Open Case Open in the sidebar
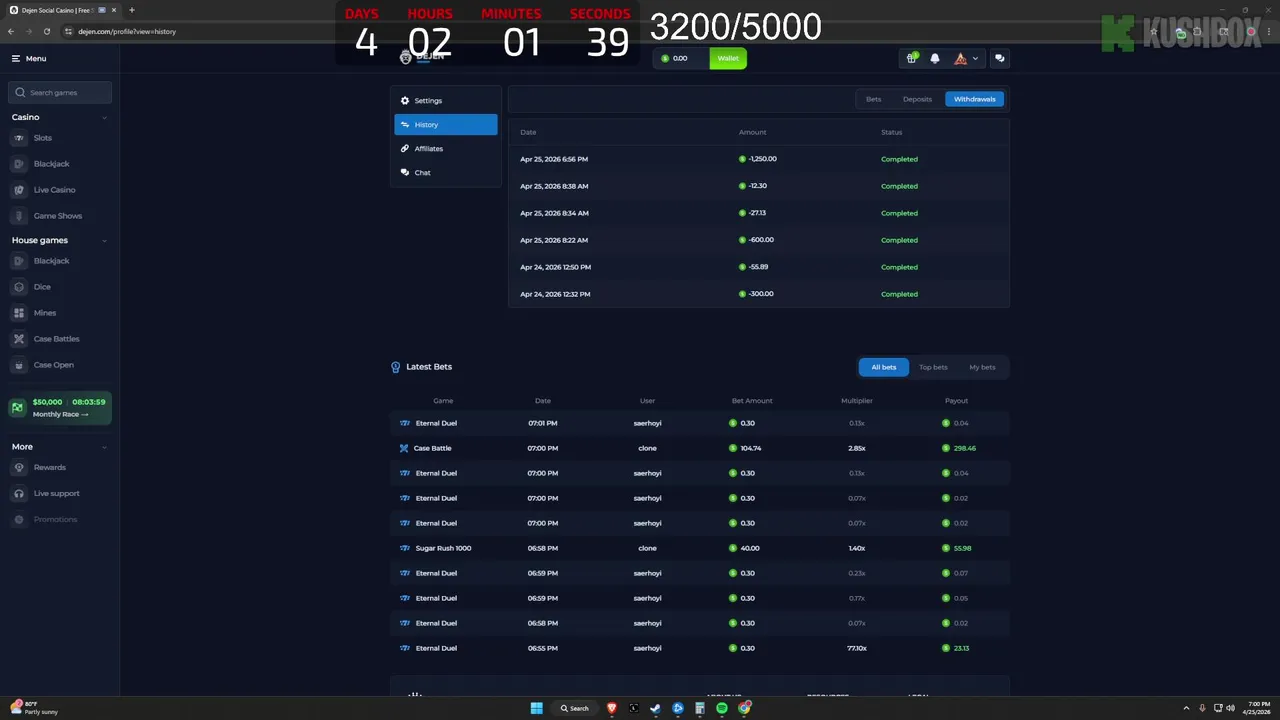Viewport: 1280px width, 720px height. coord(53,365)
